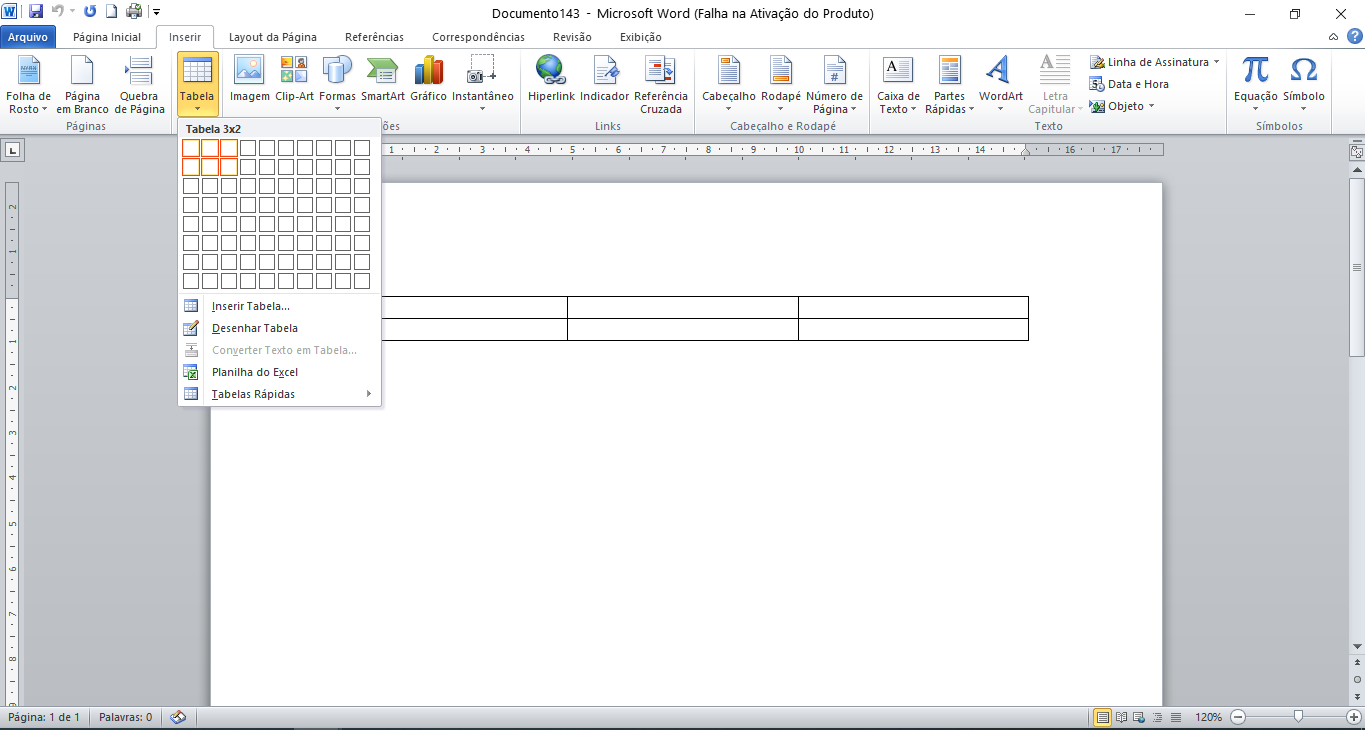Open the Formas shapes gallery
This screenshot has height=730, width=1365.
click(x=337, y=85)
